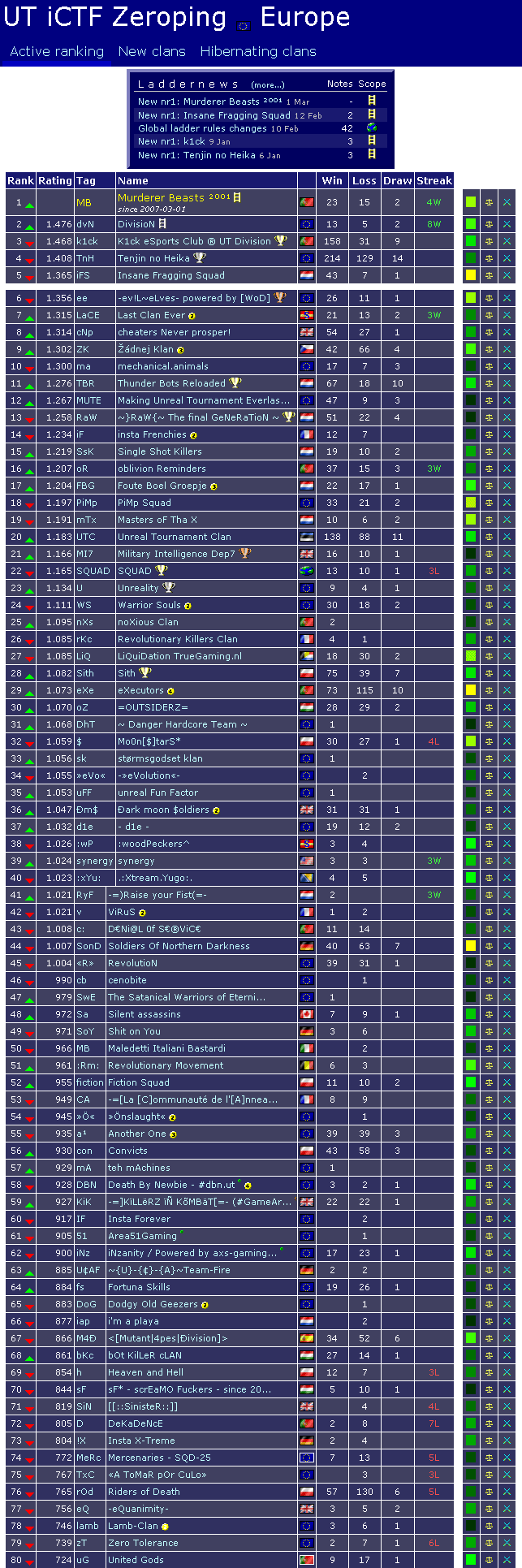
Task: Click the trophy icon beside Military Intelligence Dep7
Action: click(245, 554)
